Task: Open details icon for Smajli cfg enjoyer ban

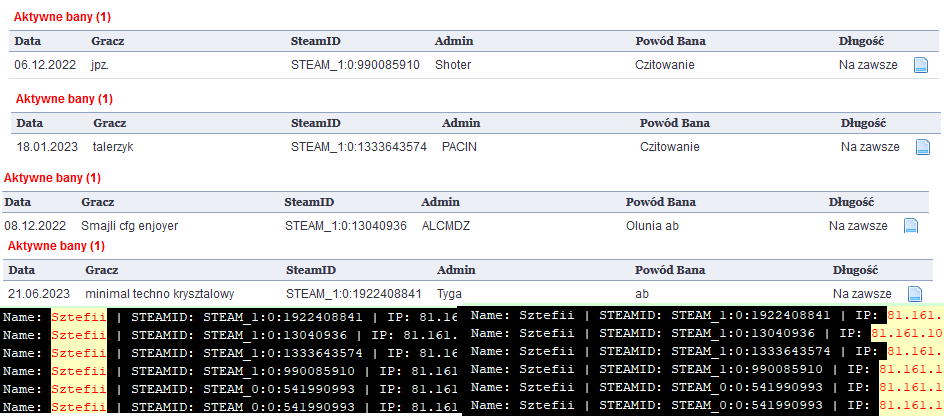Action: [x=911, y=225]
